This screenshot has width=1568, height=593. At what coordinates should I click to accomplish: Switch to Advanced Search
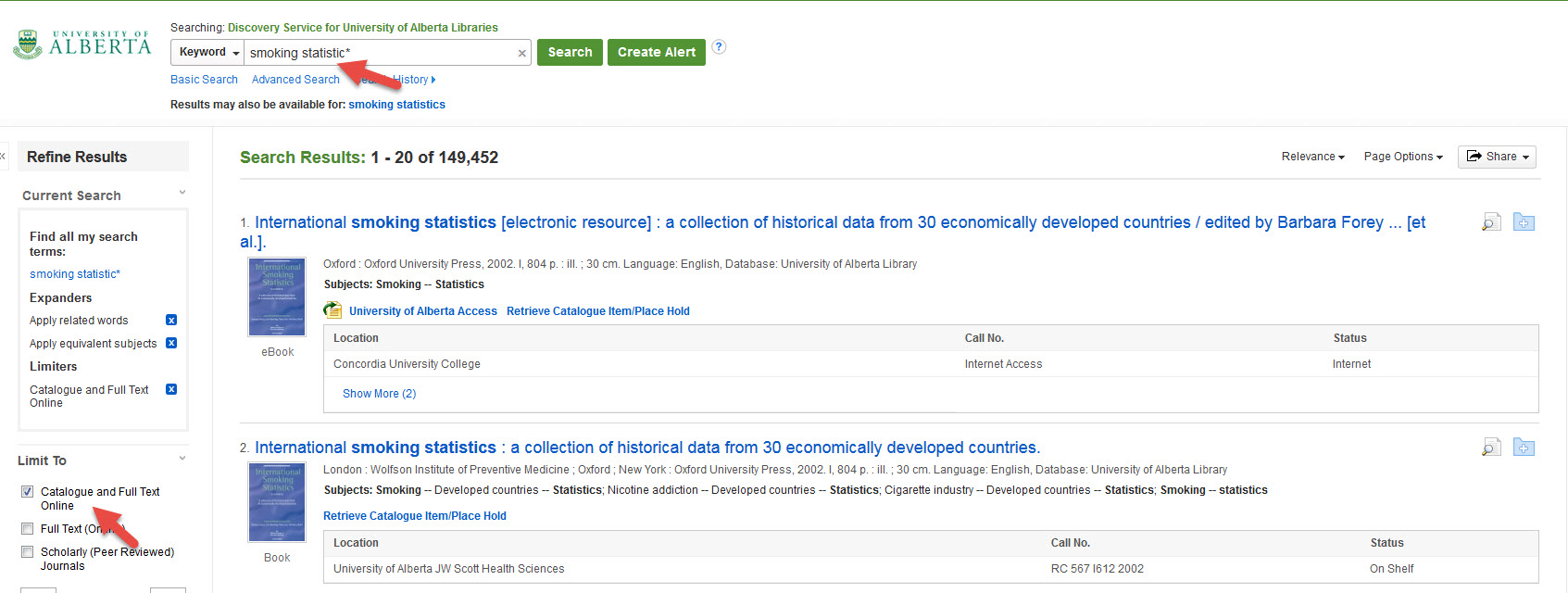tap(295, 80)
